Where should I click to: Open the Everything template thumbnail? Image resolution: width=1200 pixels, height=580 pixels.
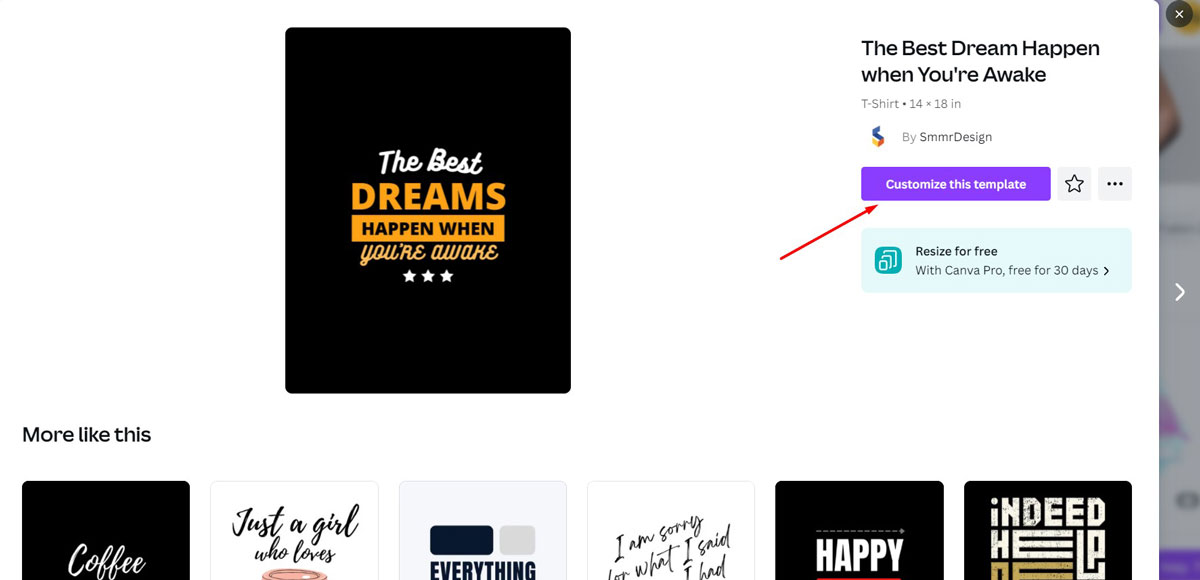[483, 531]
